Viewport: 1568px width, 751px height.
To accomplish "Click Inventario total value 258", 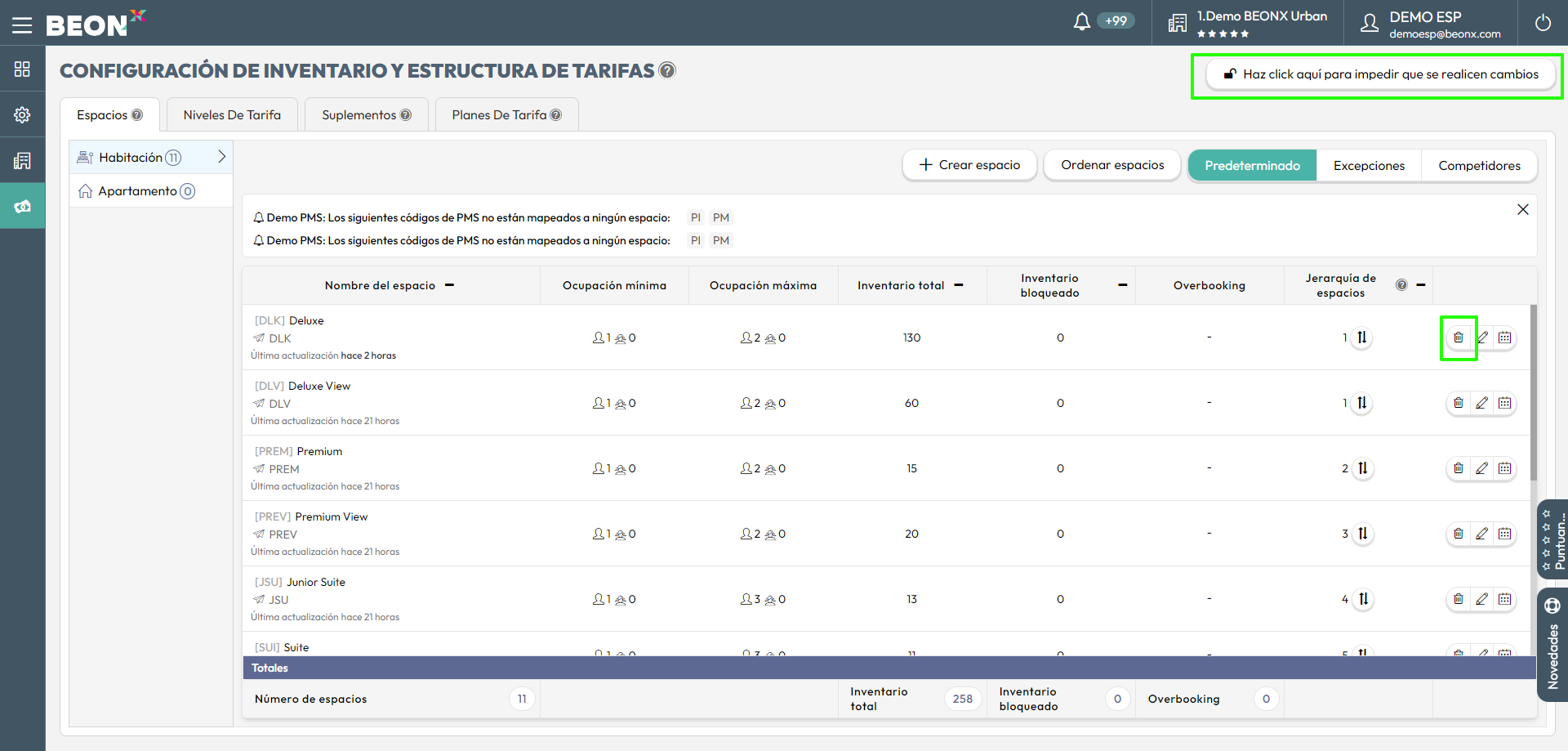I will click(963, 699).
